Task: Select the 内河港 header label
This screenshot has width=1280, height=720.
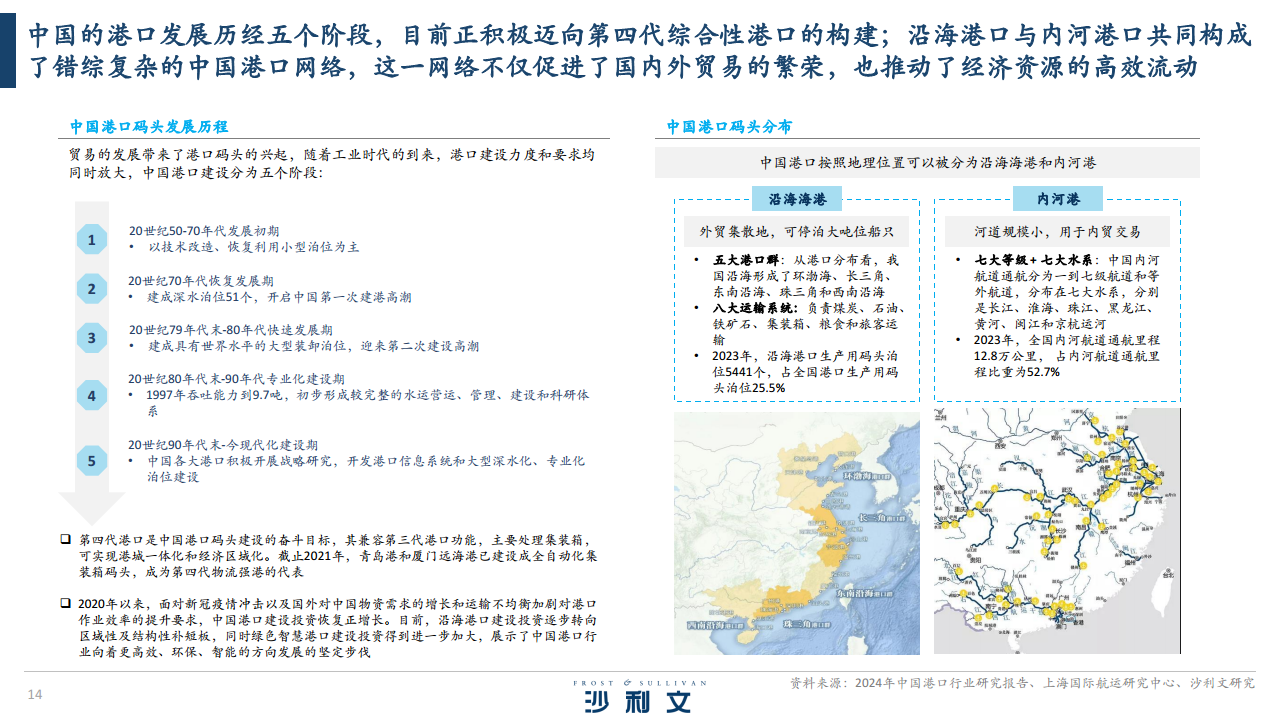Action: [x=1059, y=199]
